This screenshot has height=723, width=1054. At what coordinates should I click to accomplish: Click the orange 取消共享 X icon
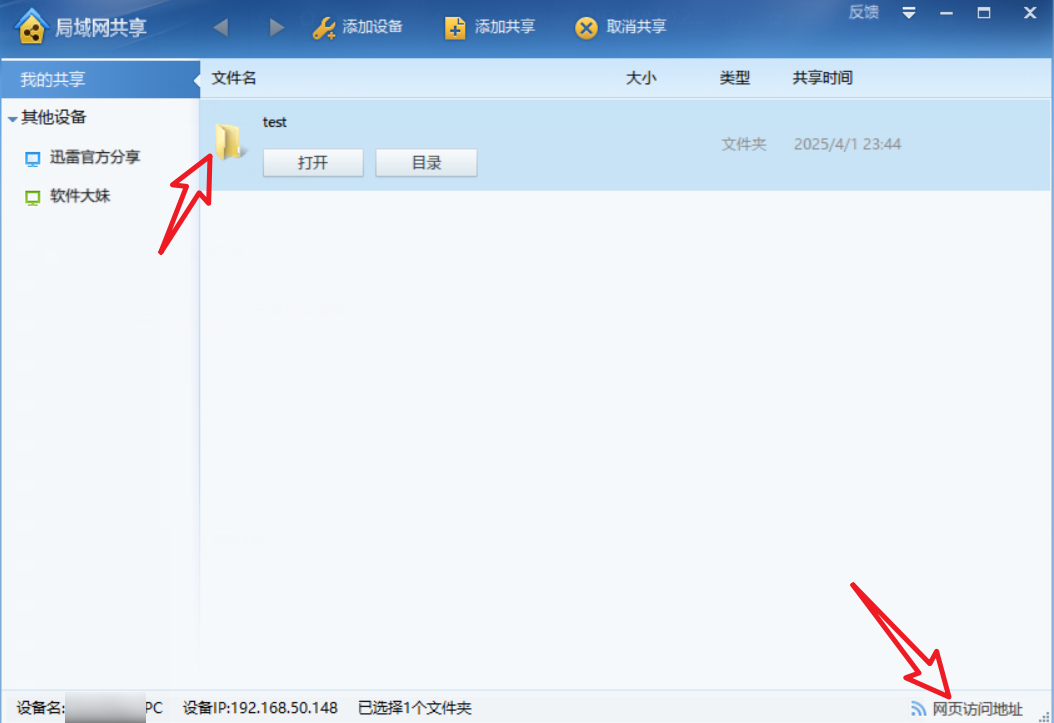pyautogui.click(x=586, y=28)
